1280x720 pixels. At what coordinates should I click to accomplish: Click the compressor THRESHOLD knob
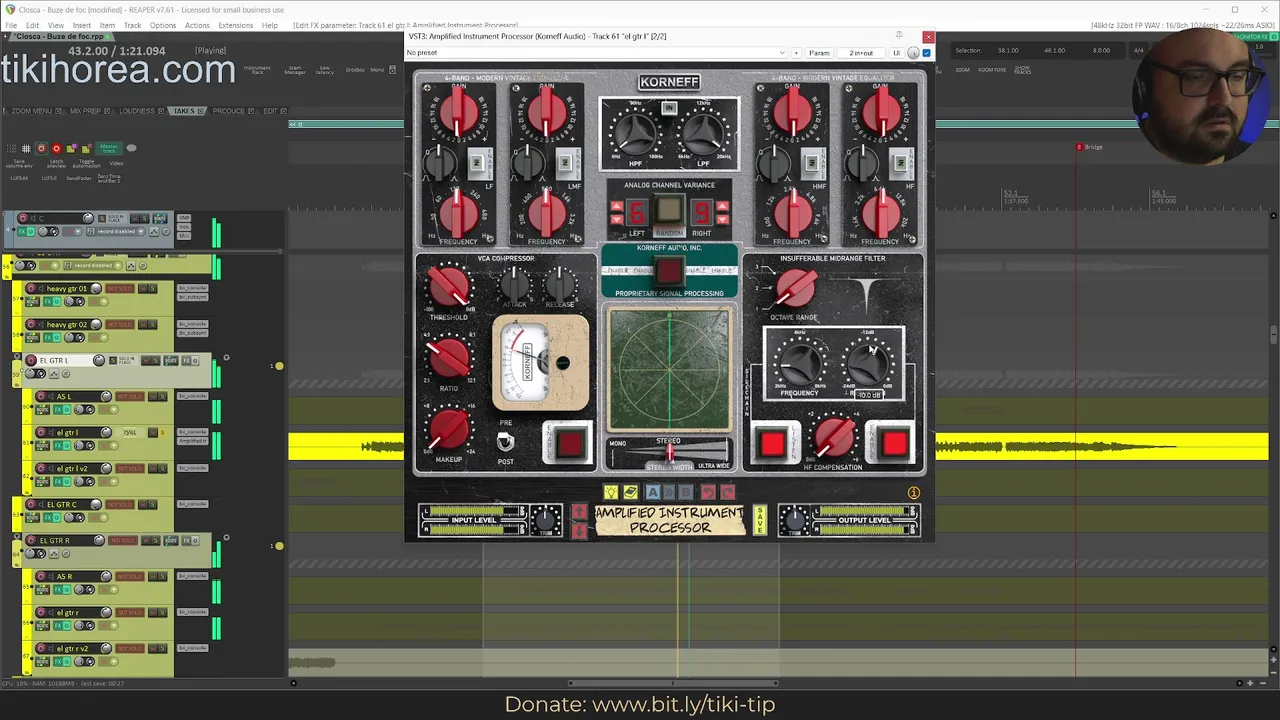(x=448, y=287)
